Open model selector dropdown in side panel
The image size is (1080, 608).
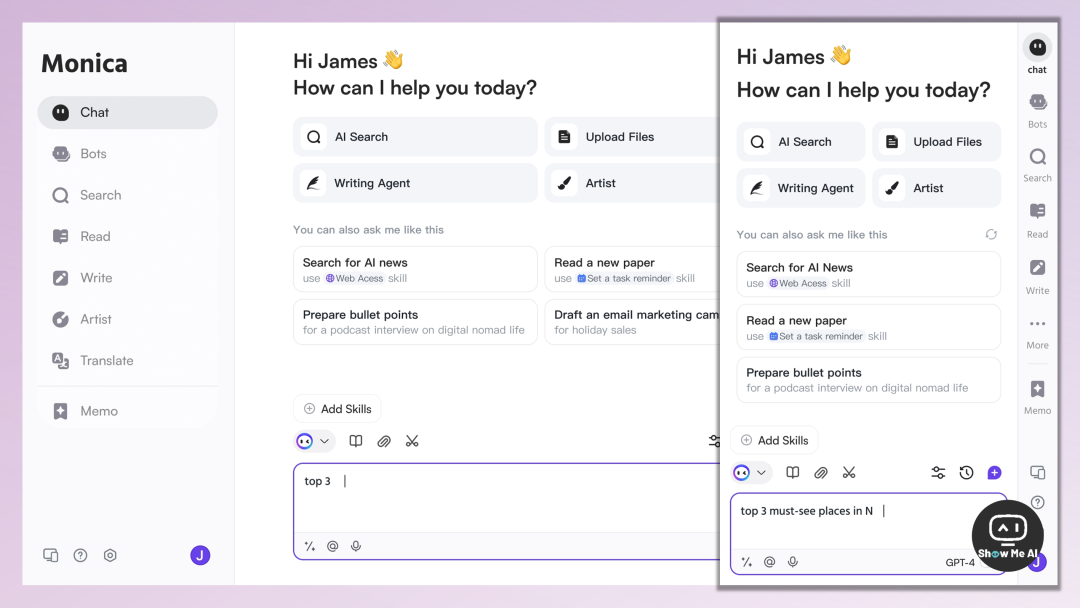(751, 472)
